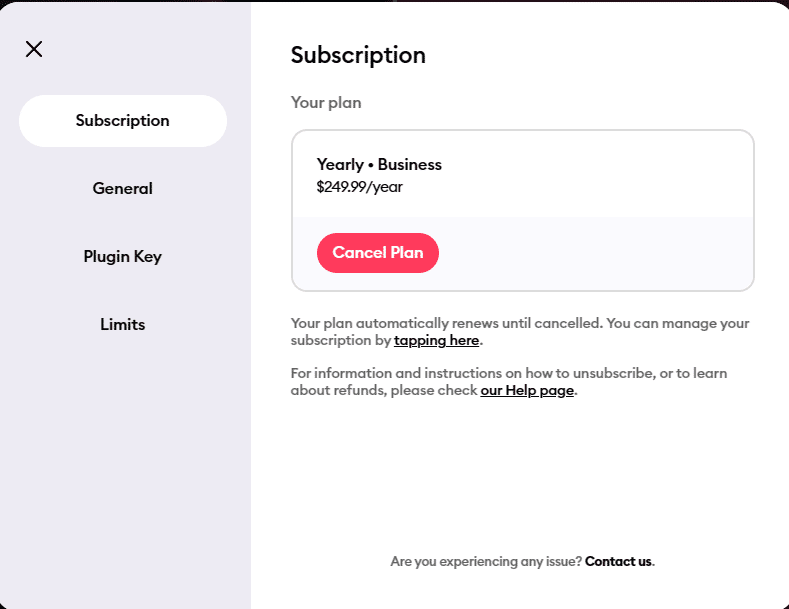The width and height of the screenshot is (789, 609).
Task: Click the "Your plan" section label
Action: 326,103
